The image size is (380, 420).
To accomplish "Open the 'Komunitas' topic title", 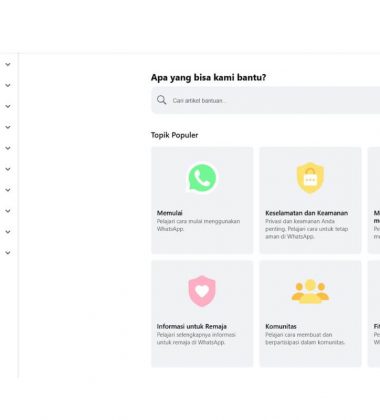I will 281,326.
